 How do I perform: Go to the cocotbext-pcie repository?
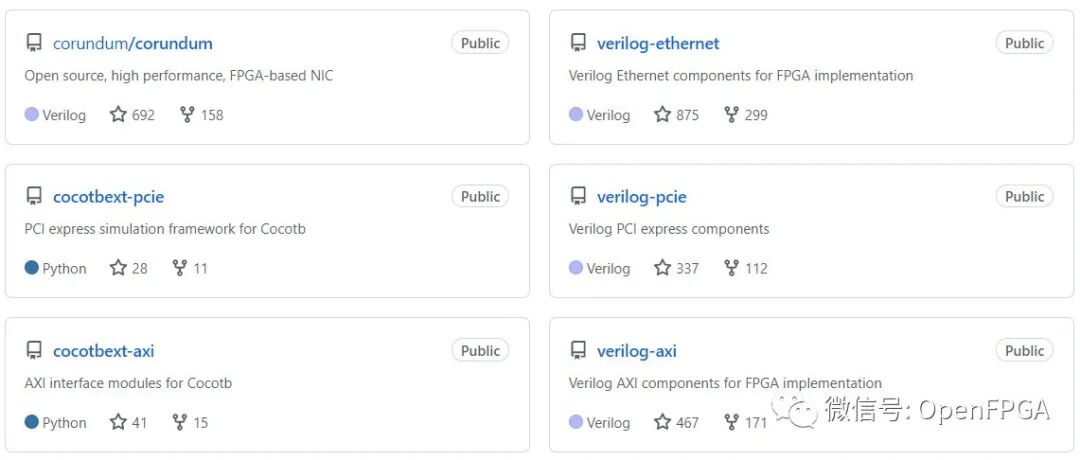(108, 197)
